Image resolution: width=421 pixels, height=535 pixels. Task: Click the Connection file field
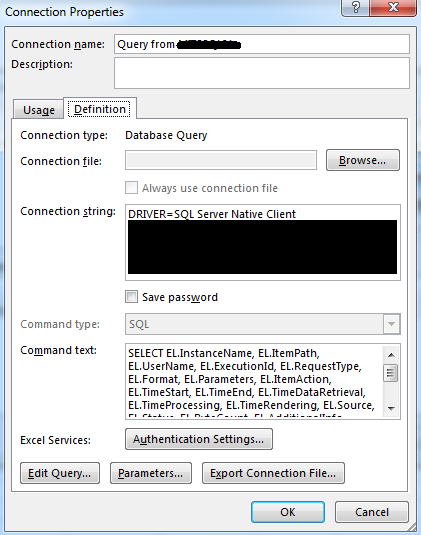coord(221,160)
